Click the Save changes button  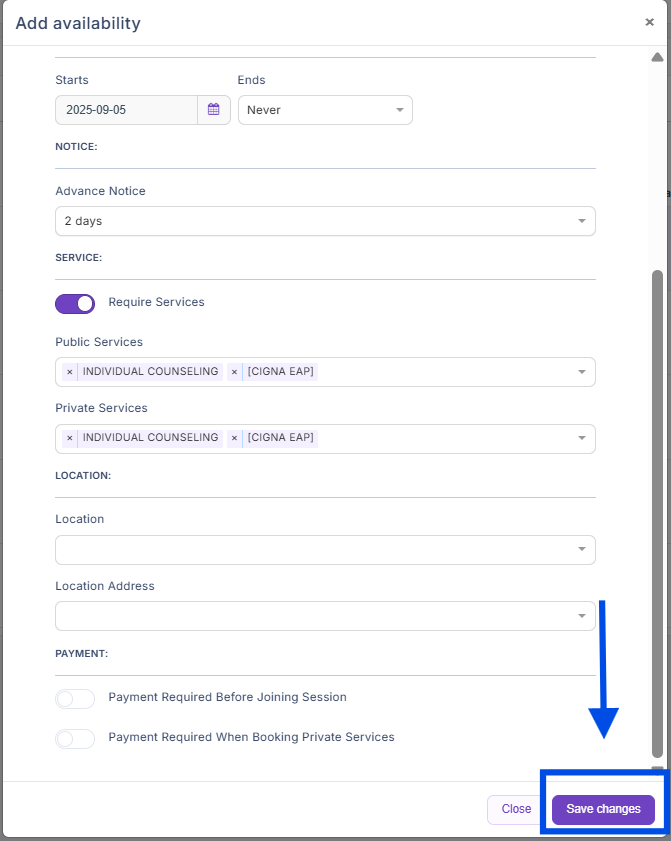click(603, 809)
